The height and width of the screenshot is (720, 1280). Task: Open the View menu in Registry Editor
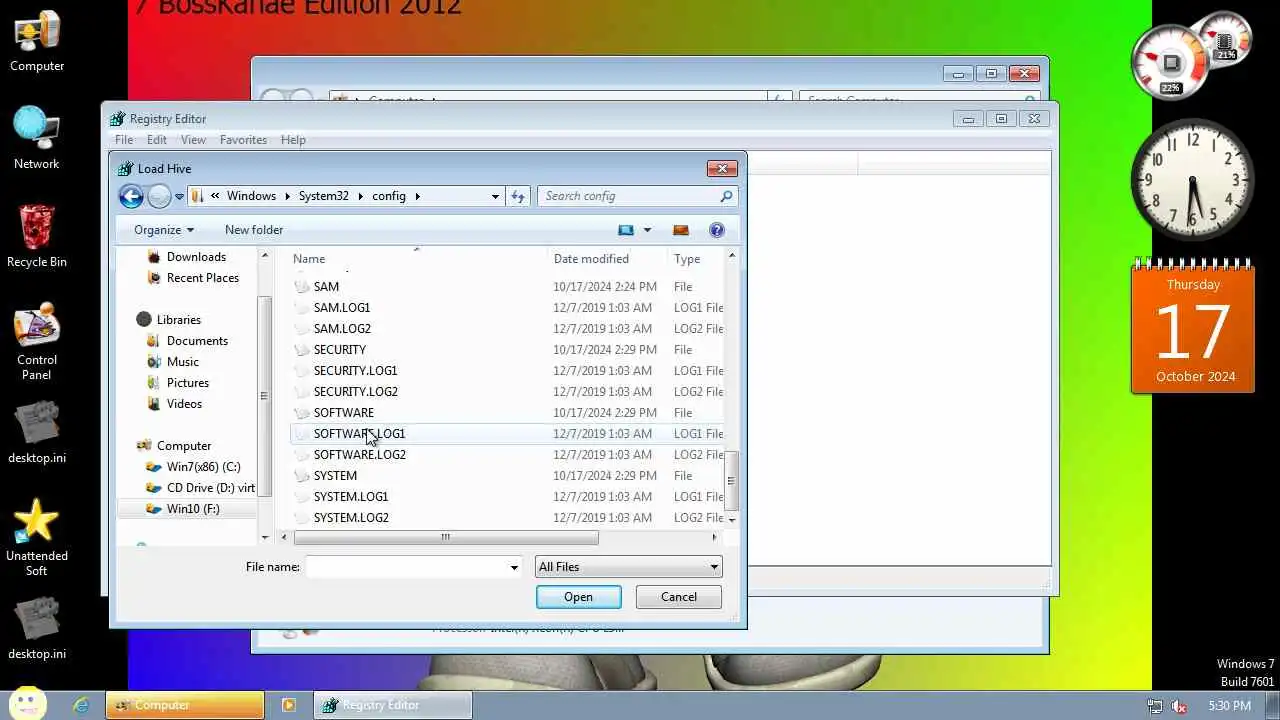193,140
